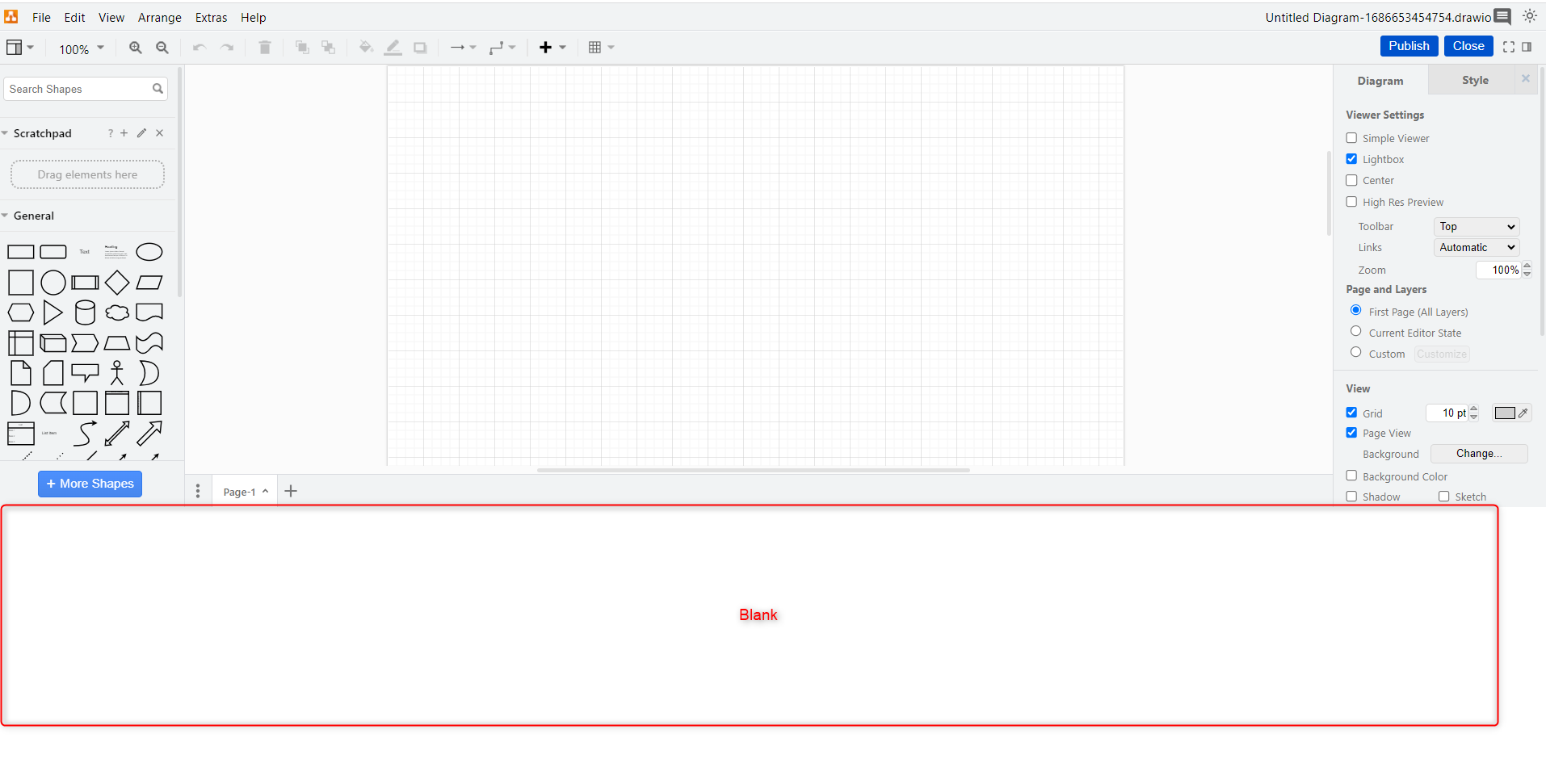Select the Cylinder shape in General
Screen dimensions: 1546x784
[85, 312]
